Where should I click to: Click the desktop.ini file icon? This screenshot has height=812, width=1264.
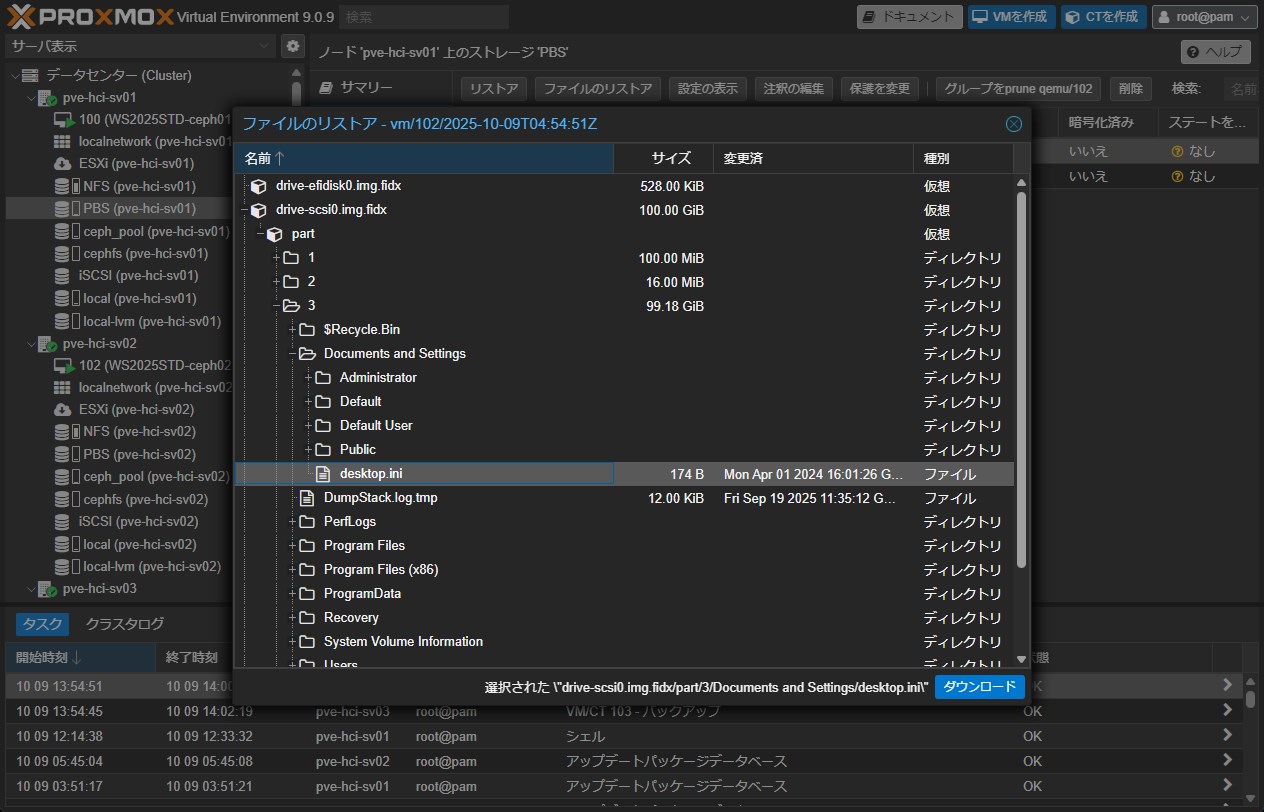[x=322, y=474]
